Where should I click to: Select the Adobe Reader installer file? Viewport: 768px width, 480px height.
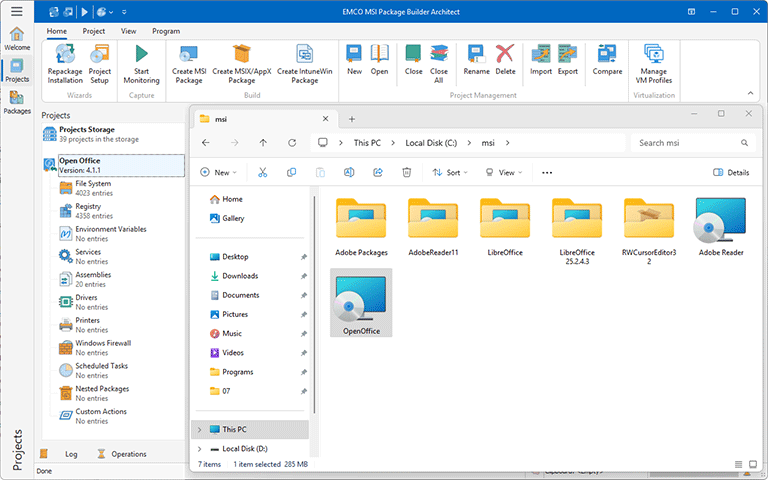720,227
